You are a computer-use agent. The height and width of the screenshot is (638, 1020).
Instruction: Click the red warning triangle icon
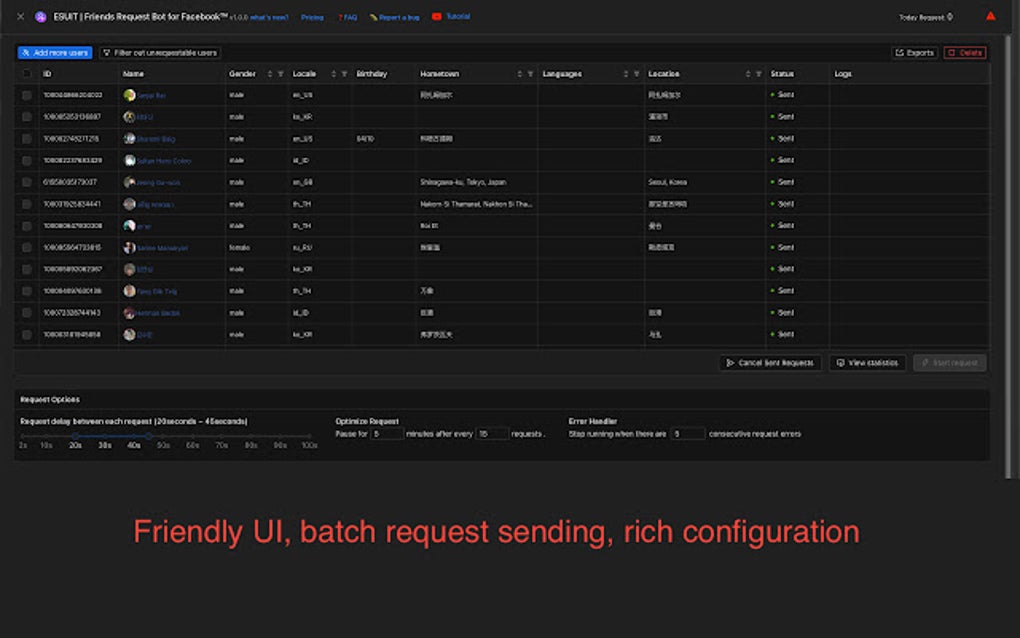[988, 16]
